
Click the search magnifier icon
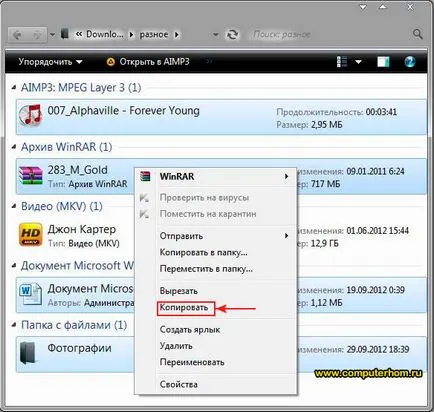418,34
